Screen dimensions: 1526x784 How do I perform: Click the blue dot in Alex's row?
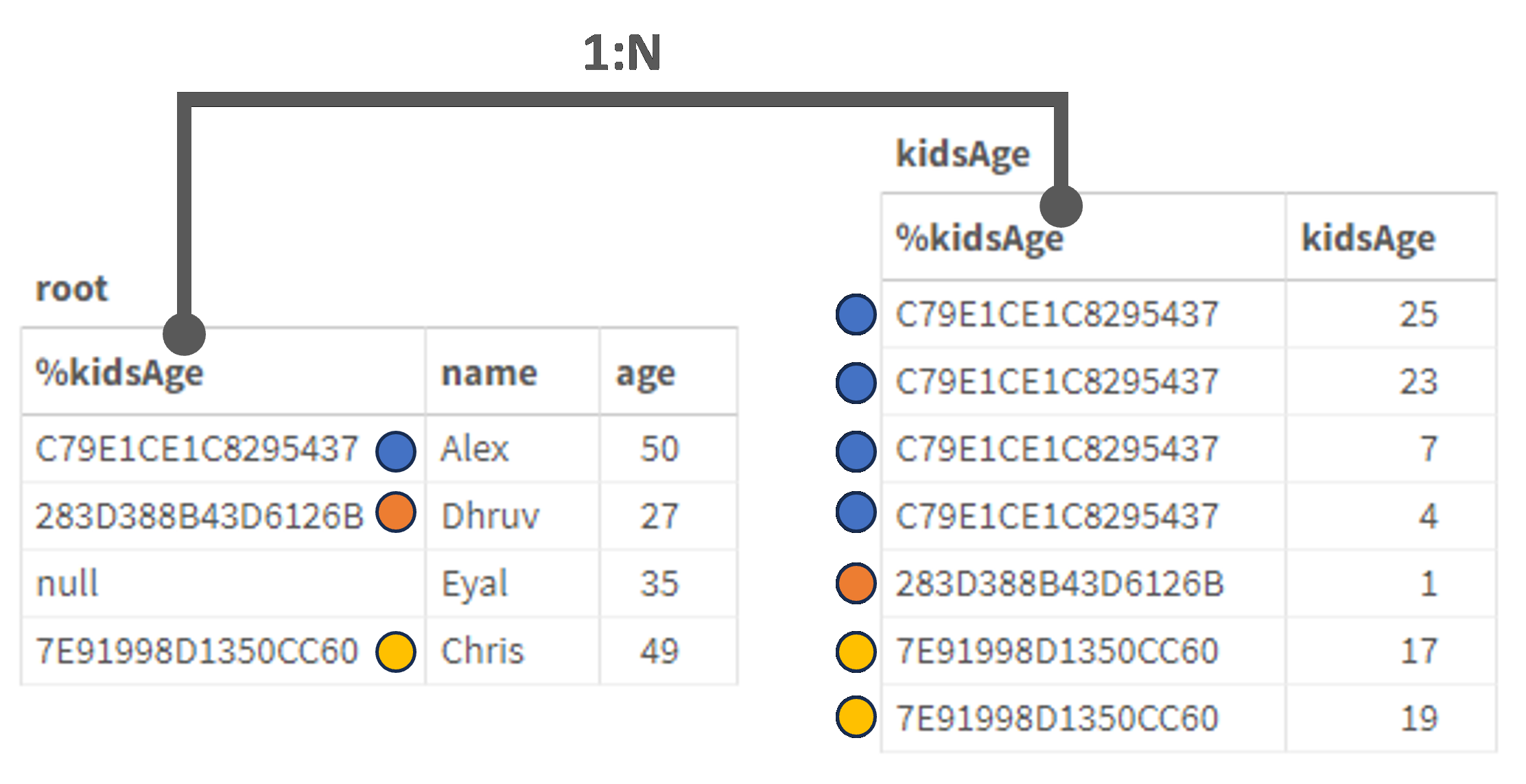tap(396, 451)
